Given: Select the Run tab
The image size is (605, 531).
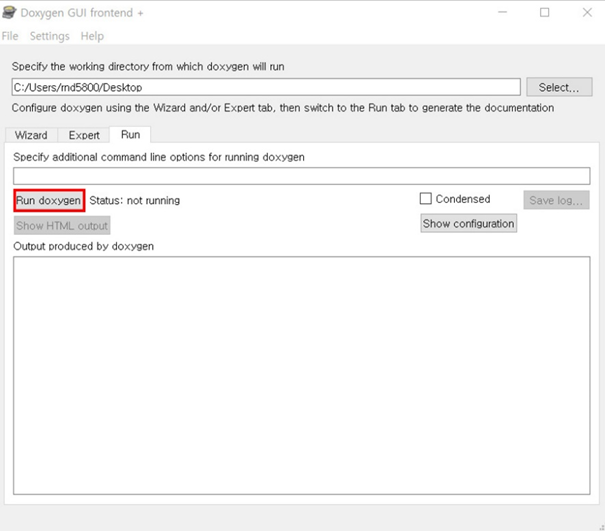Looking at the screenshot, I should (x=130, y=135).
